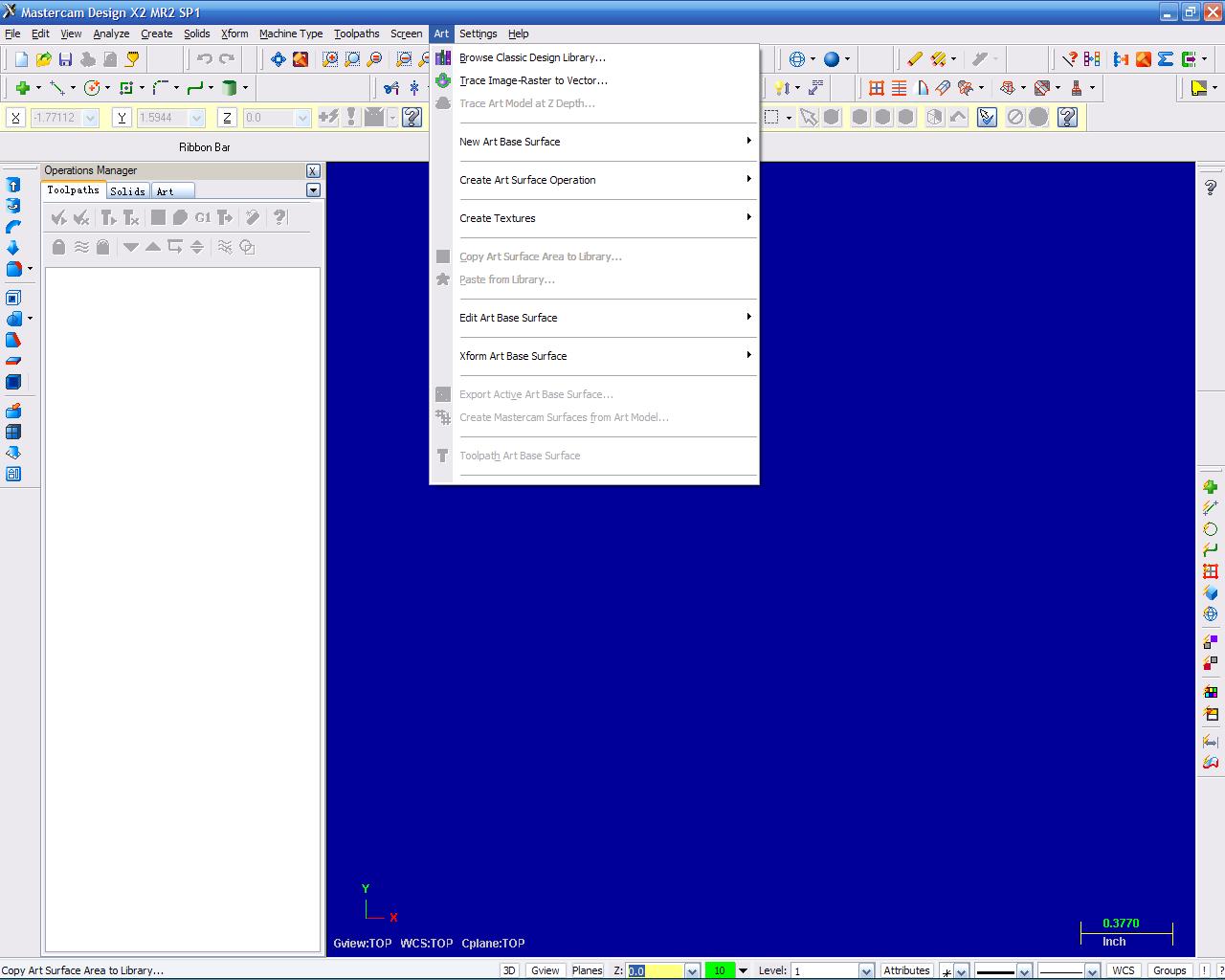Viewport: 1225px width, 980px height.
Task: Open the Create Point tool dropdown arrow
Action: coord(37,88)
